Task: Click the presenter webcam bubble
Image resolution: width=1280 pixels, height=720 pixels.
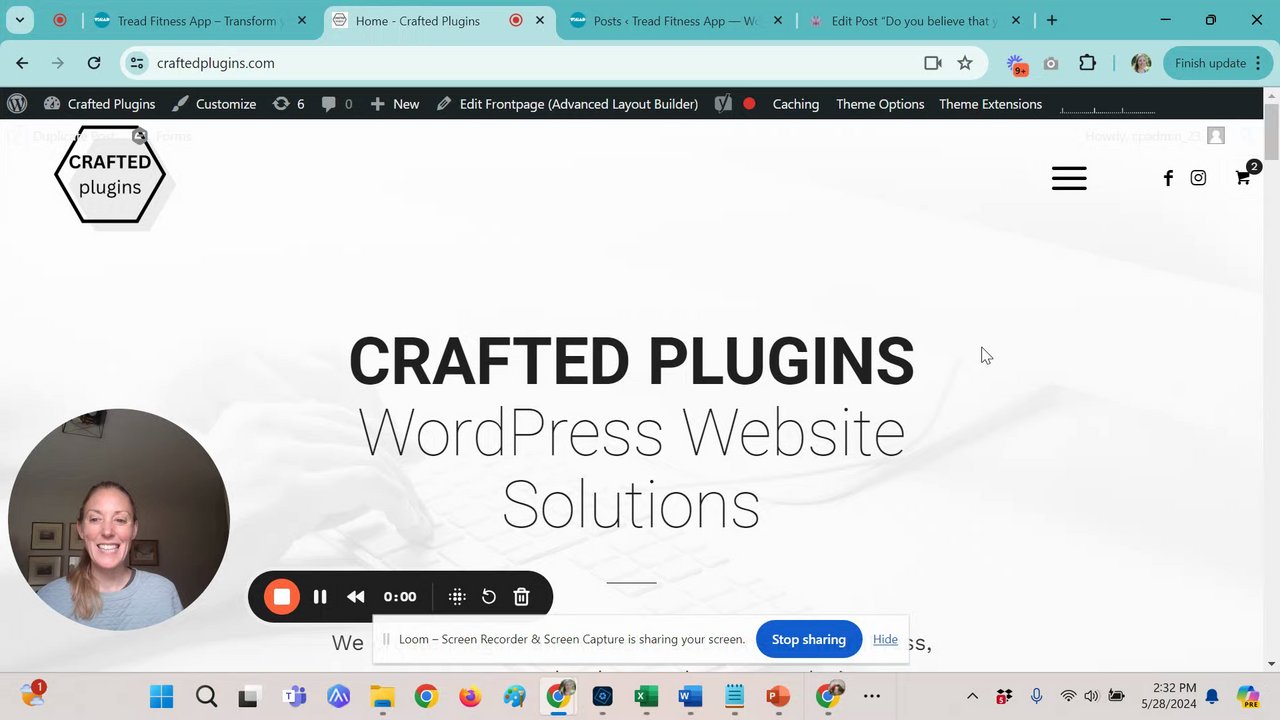Action: [119, 519]
